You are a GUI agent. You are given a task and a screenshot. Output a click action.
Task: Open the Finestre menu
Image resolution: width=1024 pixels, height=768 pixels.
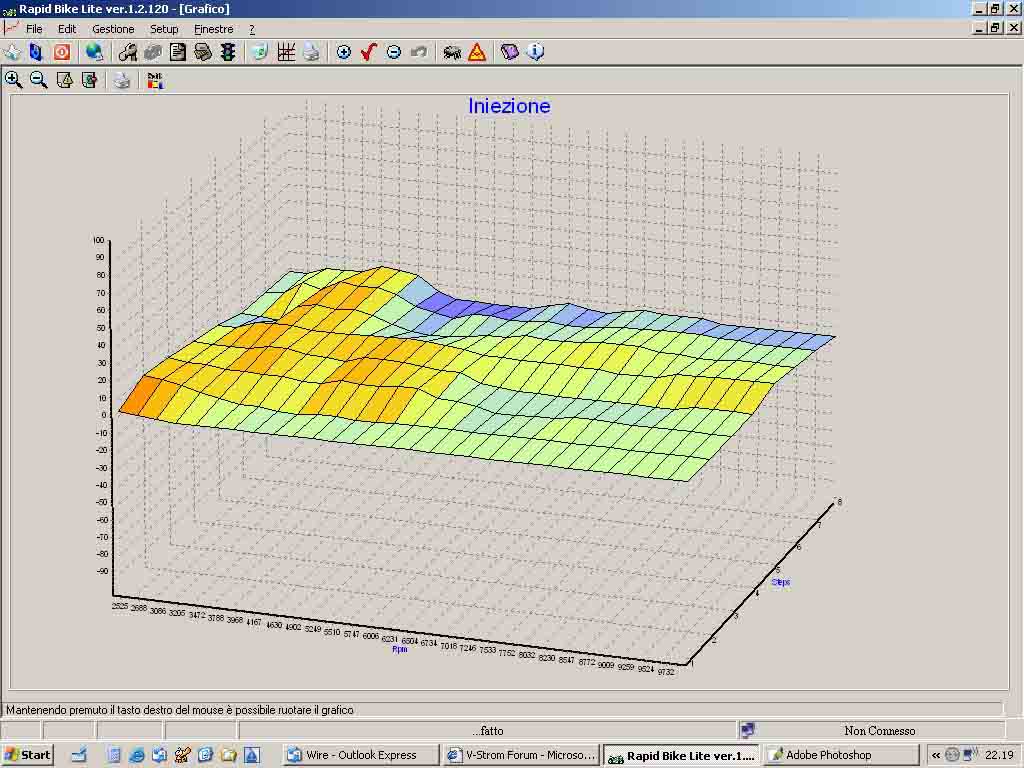pyautogui.click(x=214, y=29)
